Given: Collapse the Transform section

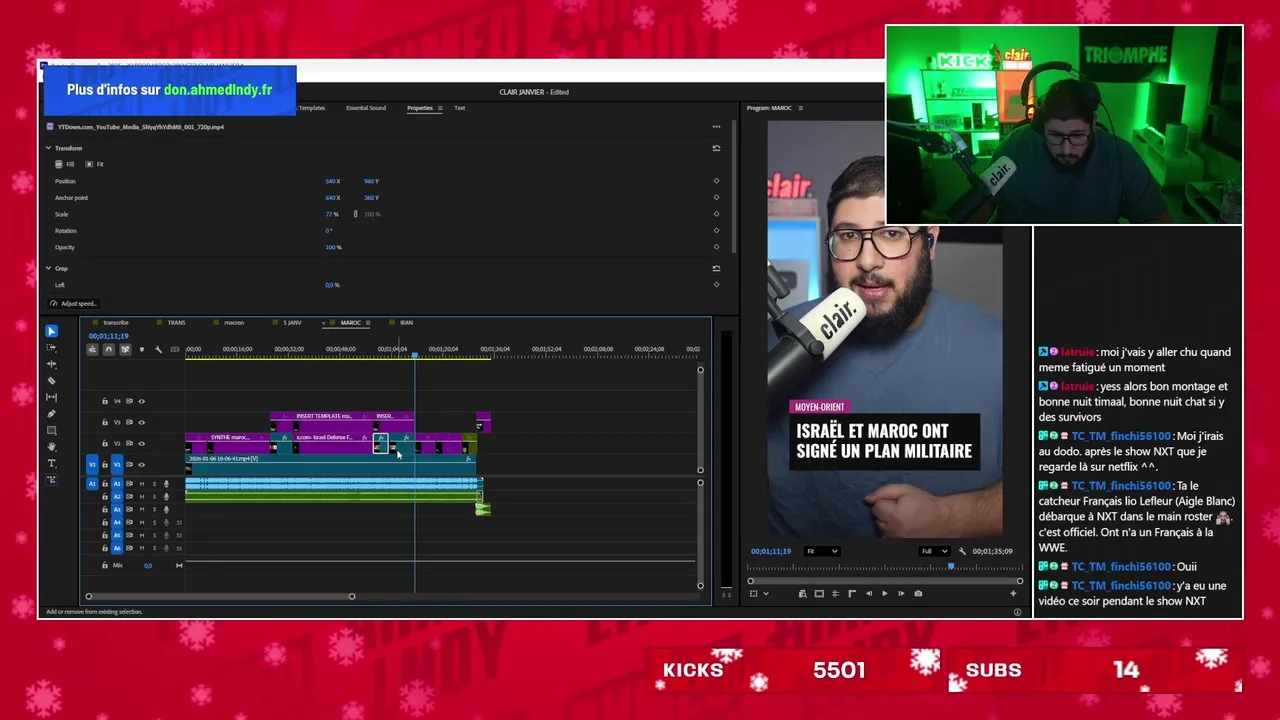Looking at the screenshot, I should 48,148.
